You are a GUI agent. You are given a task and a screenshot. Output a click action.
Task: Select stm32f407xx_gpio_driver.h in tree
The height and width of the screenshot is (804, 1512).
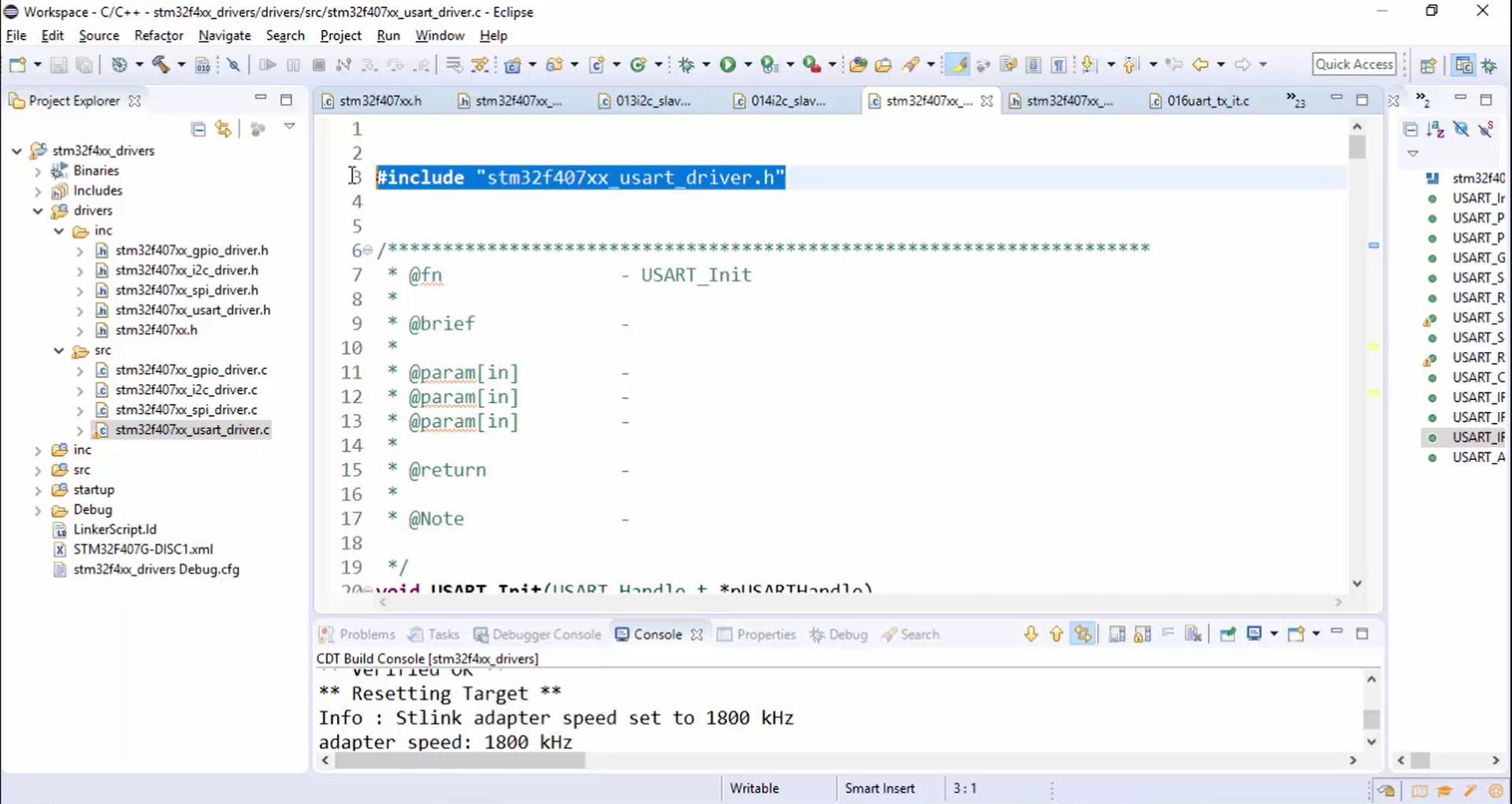191,250
